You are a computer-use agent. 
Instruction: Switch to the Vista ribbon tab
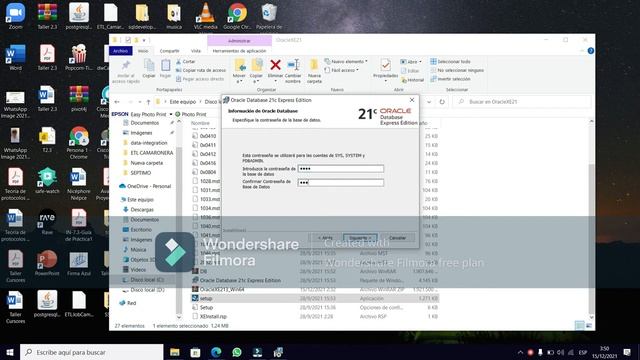pyautogui.click(x=196, y=51)
